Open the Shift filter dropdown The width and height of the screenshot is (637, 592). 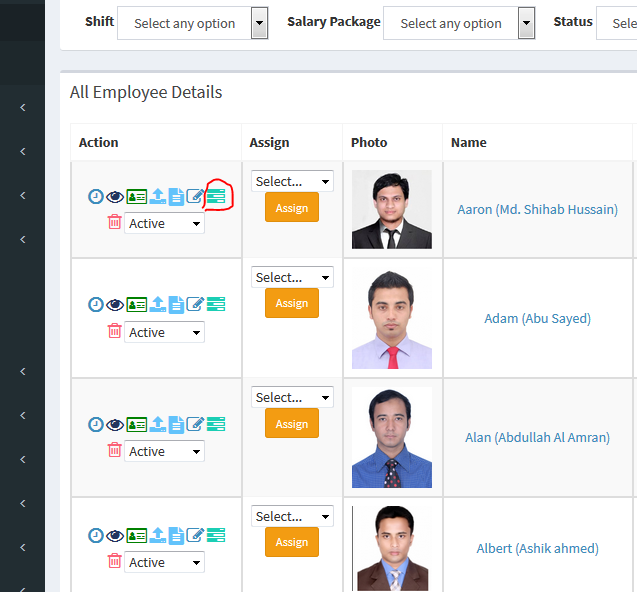(192, 23)
